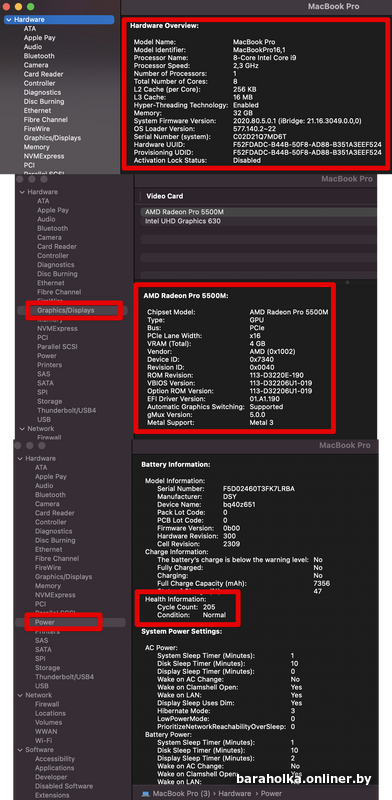Select NVMExpress in Battery Information window sidebar

click(x=55, y=595)
